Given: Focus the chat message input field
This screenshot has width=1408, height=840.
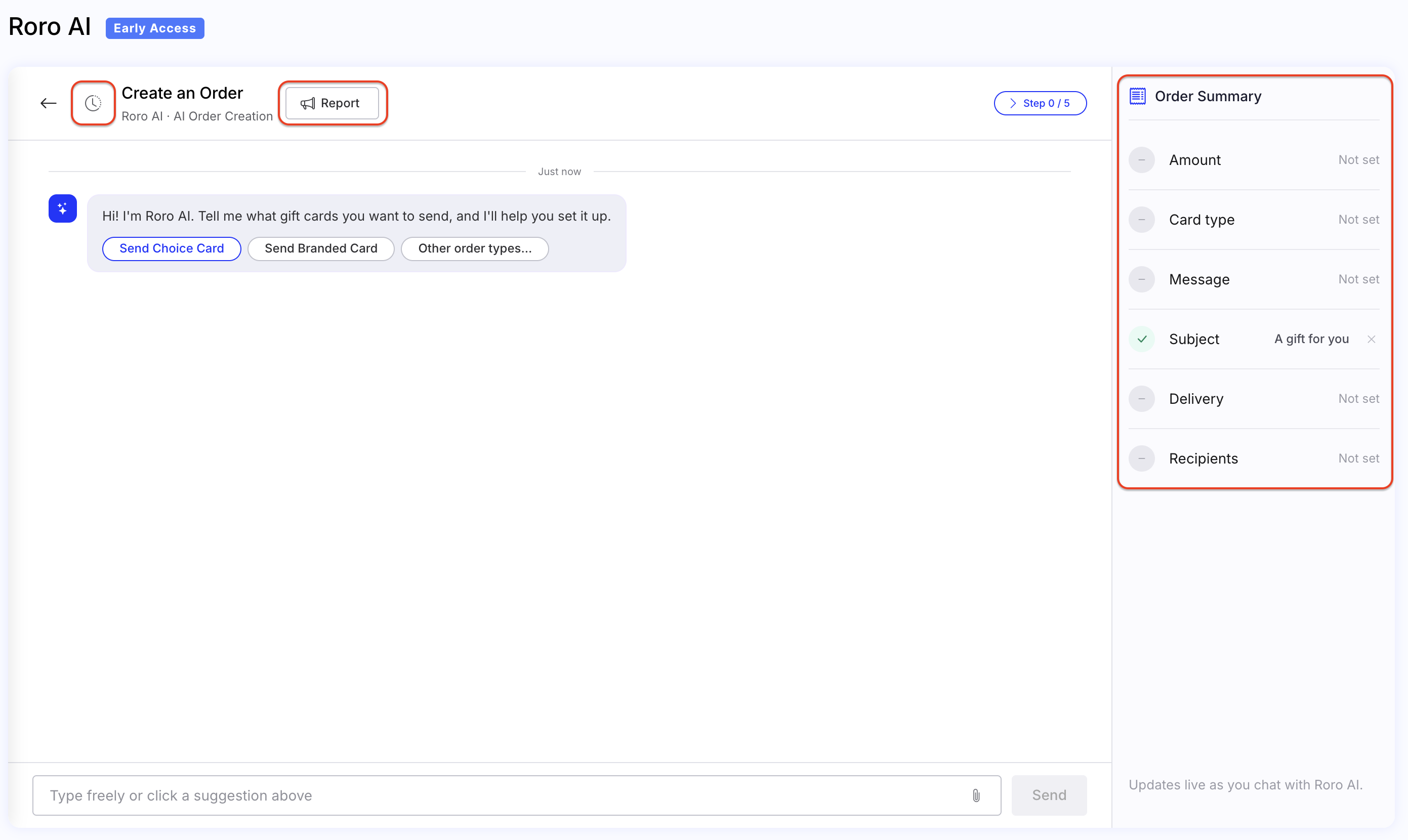Looking at the screenshot, I should click(516, 795).
